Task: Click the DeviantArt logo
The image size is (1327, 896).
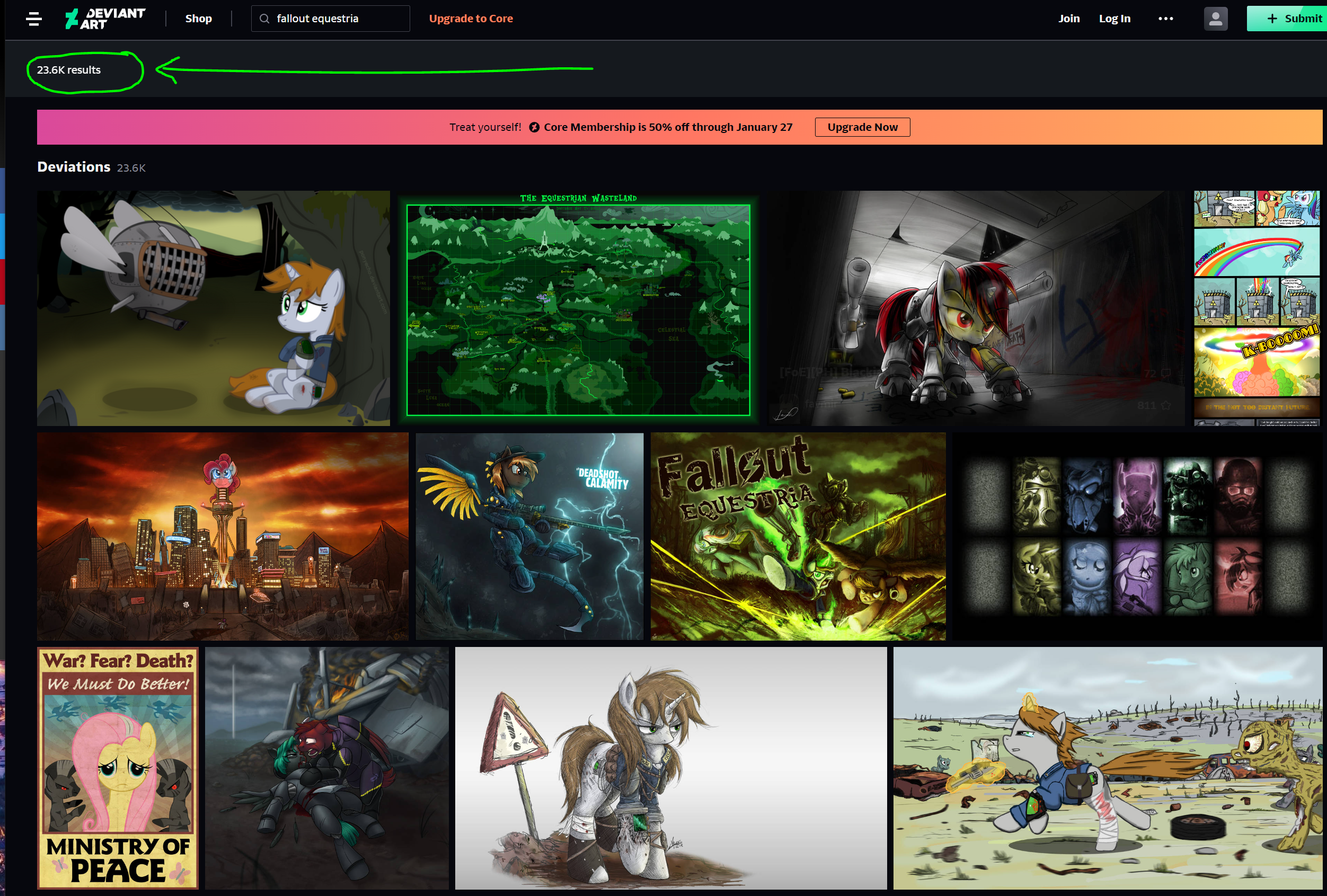Action: coord(105,19)
